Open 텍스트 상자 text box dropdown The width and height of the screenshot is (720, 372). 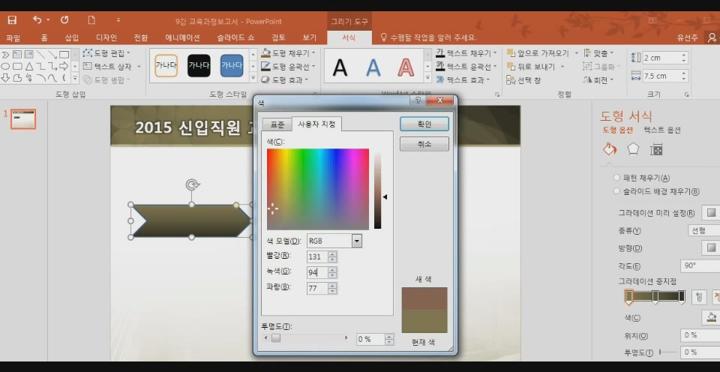(x=112, y=67)
